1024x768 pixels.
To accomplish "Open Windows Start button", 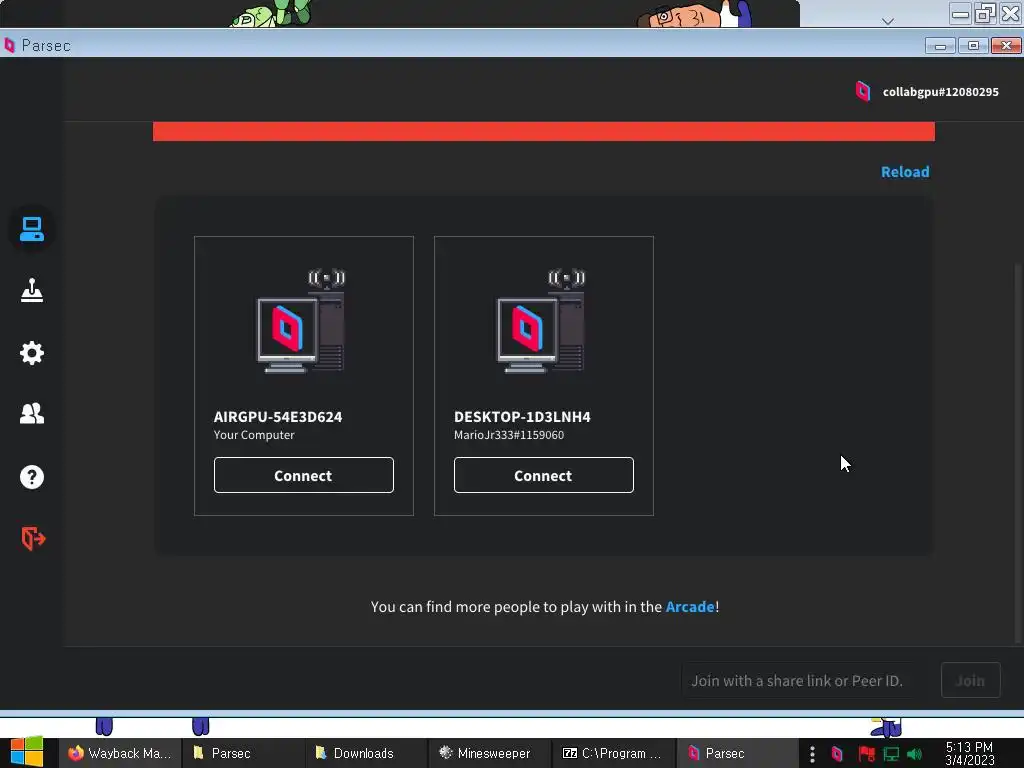I will click(x=26, y=752).
